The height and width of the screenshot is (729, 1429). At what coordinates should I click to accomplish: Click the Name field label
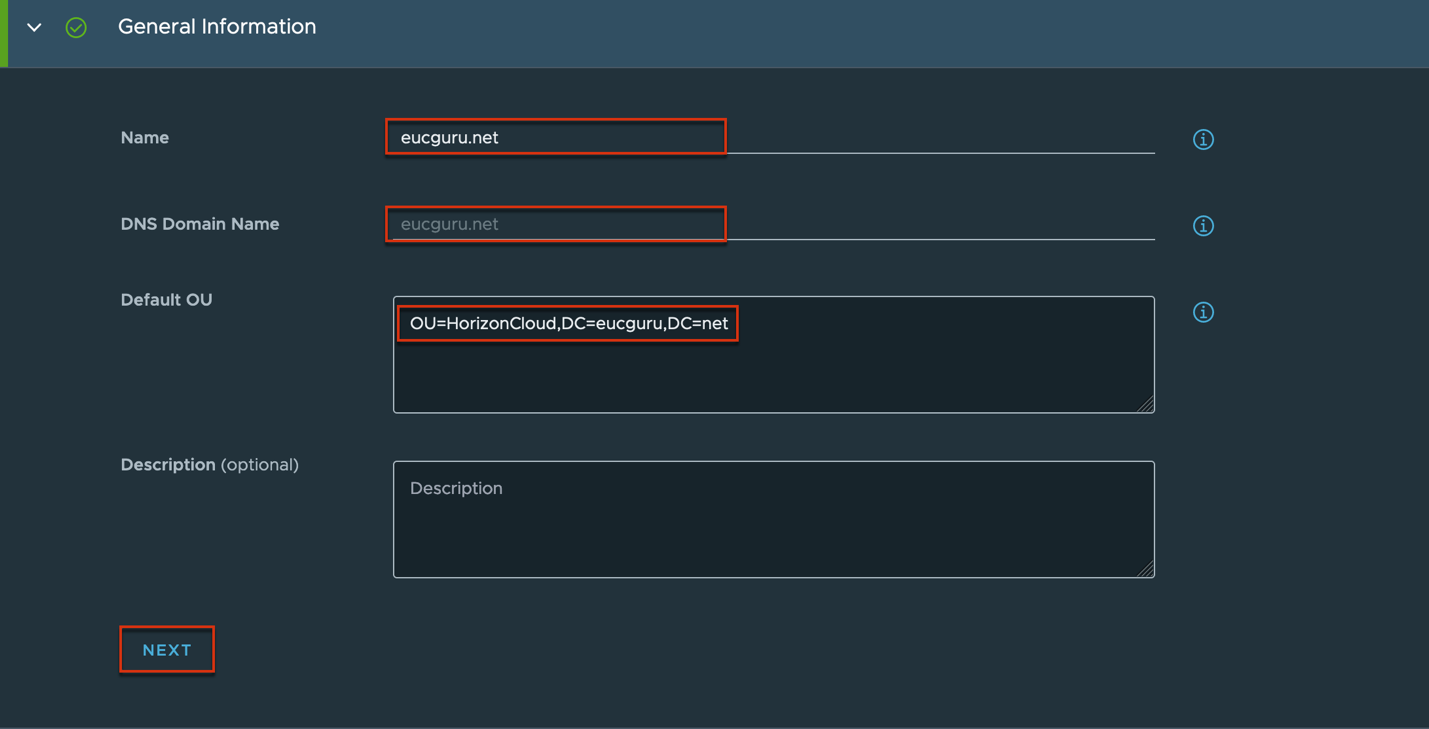(x=145, y=138)
